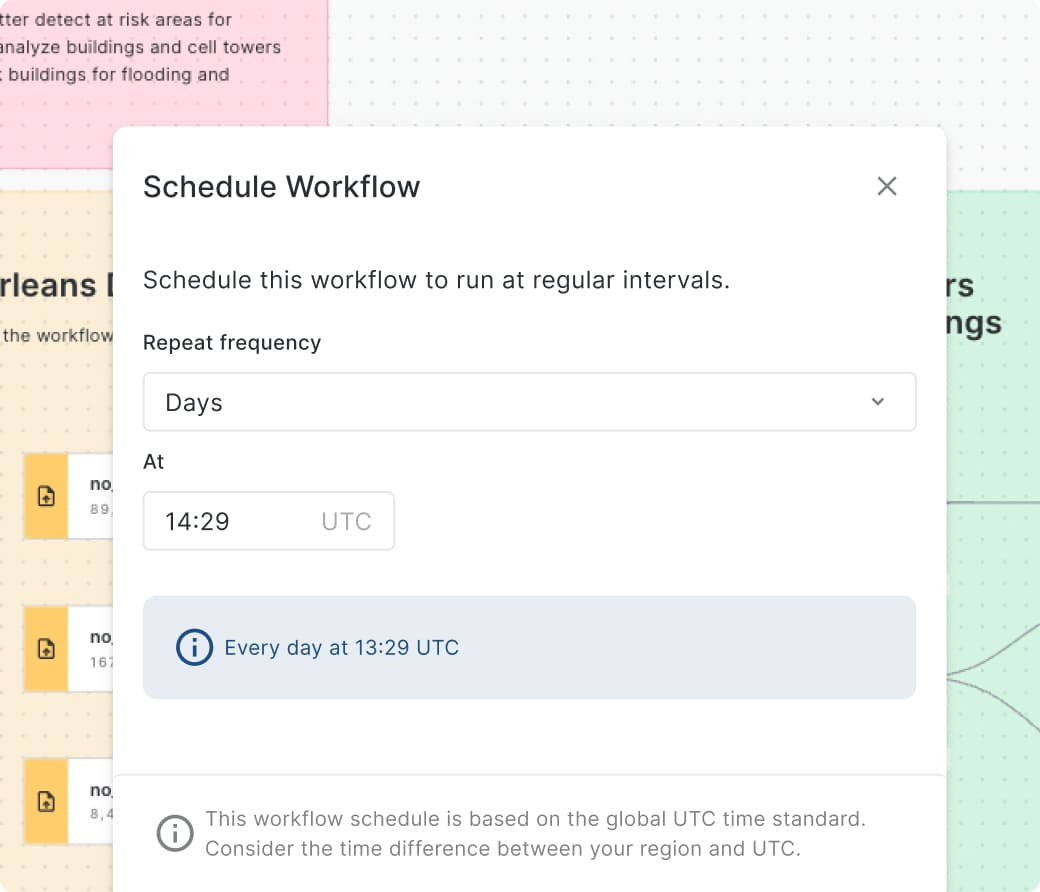Click the footer note about UTC time standard
This screenshot has height=892, width=1040.
536,833
